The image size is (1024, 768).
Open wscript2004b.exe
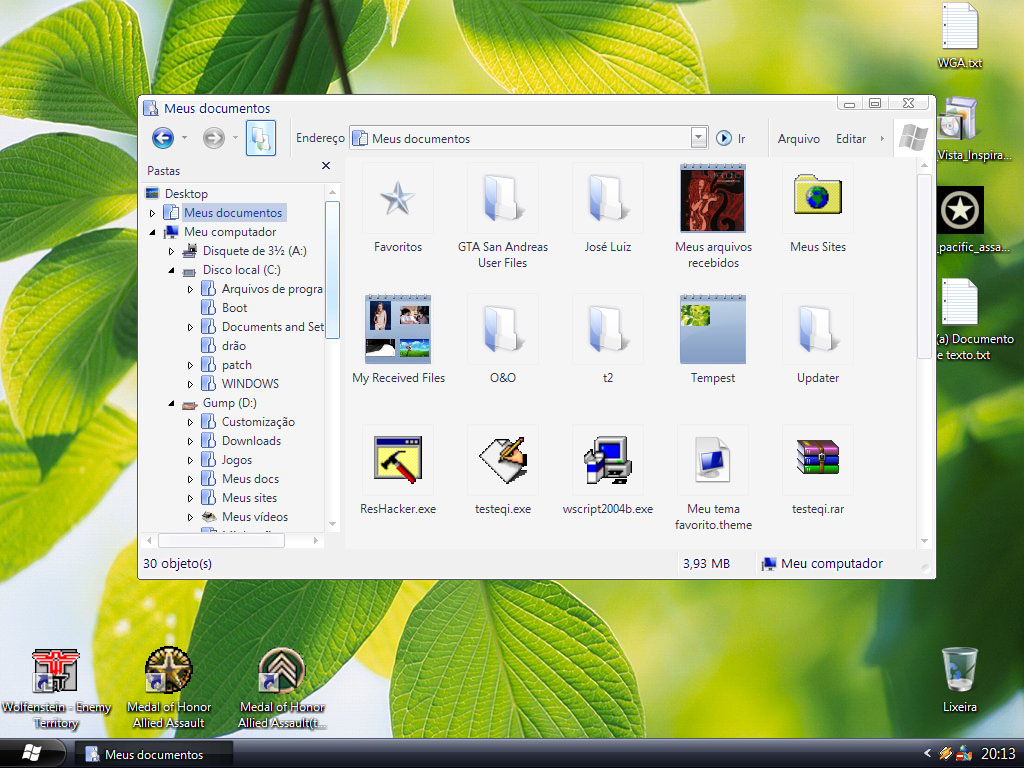607,460
